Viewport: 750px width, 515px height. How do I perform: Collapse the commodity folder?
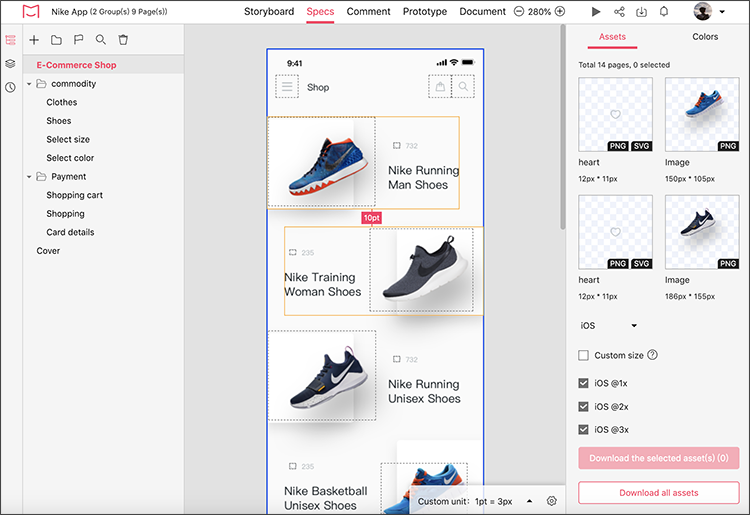coord(29,84)
